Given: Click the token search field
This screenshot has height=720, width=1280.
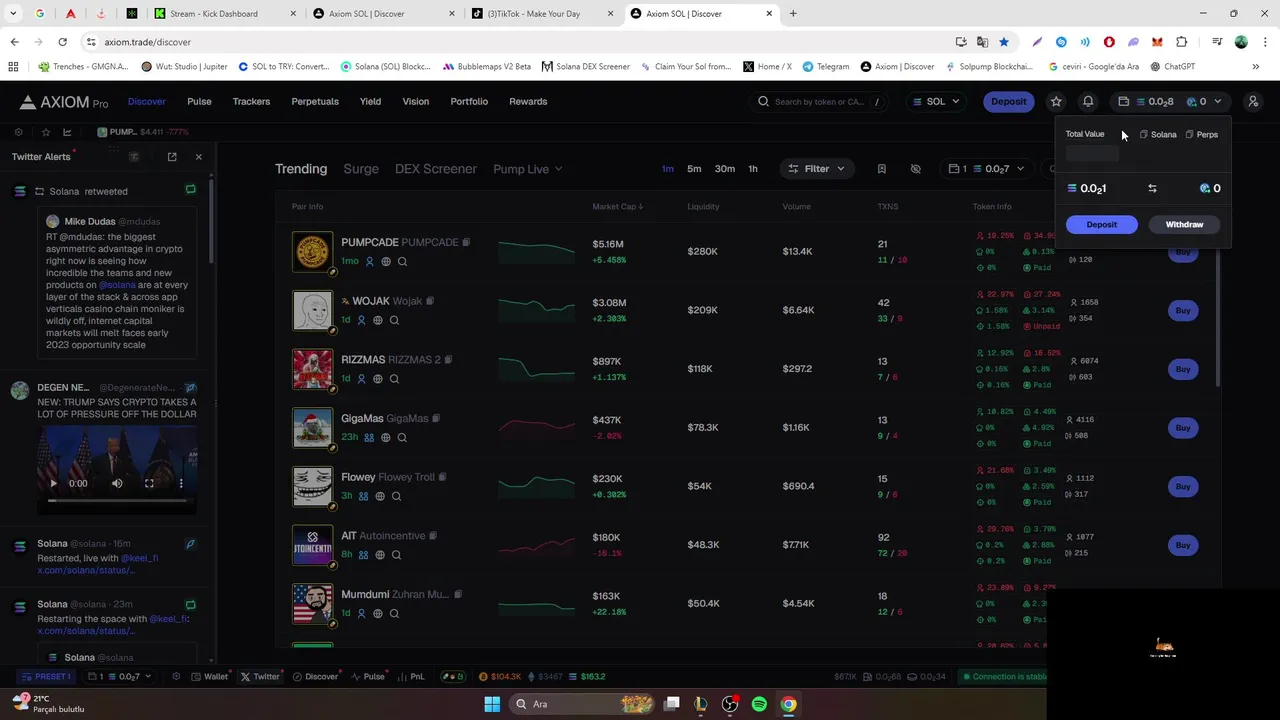Looking at the screenshot, I should click(820, 101).
